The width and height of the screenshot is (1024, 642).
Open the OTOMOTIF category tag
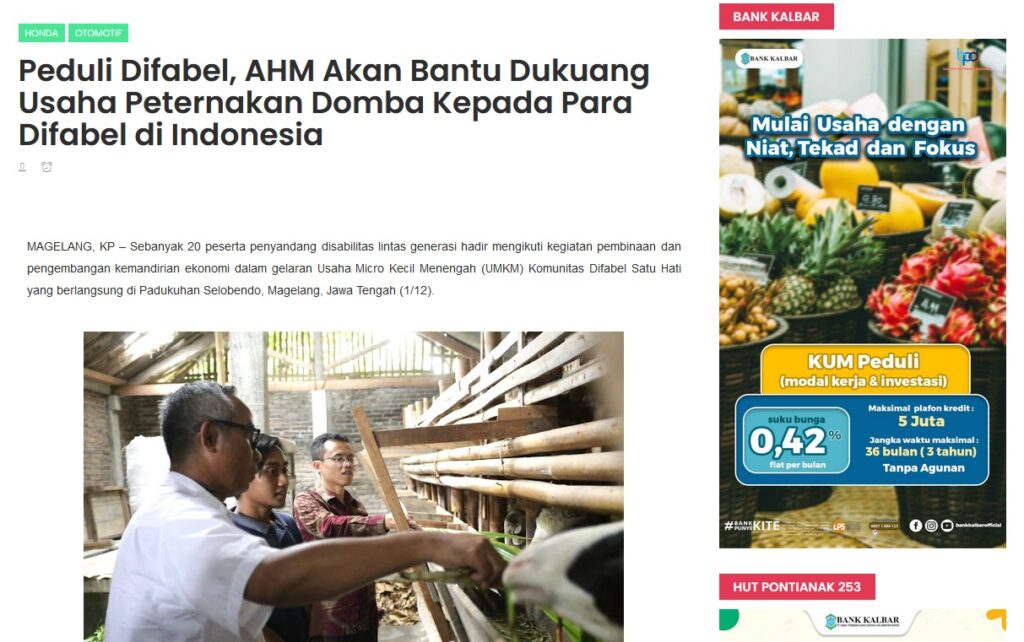(x=98, y=33)
